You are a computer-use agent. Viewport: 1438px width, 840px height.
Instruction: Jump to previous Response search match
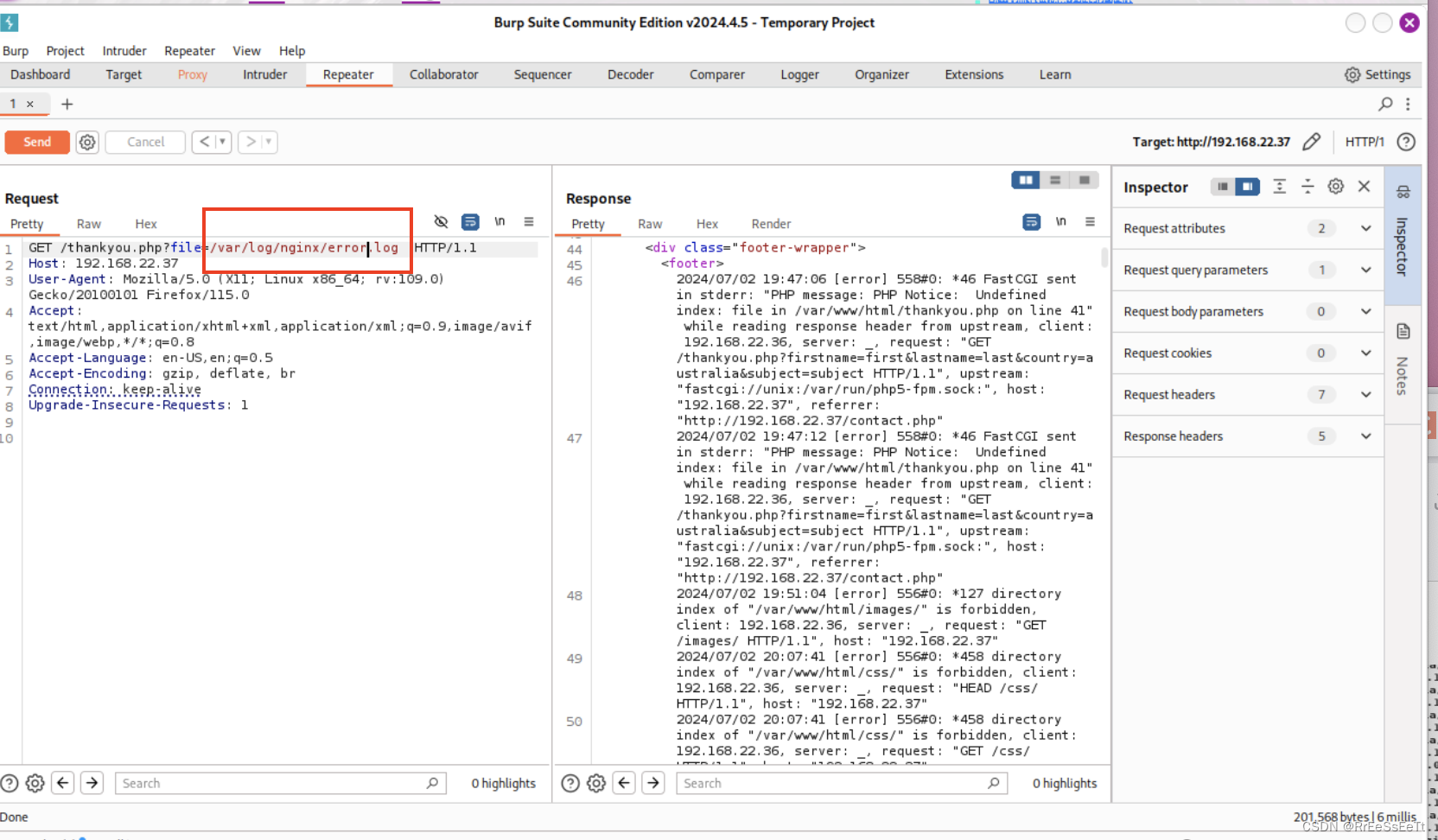[x=624, y=783]
